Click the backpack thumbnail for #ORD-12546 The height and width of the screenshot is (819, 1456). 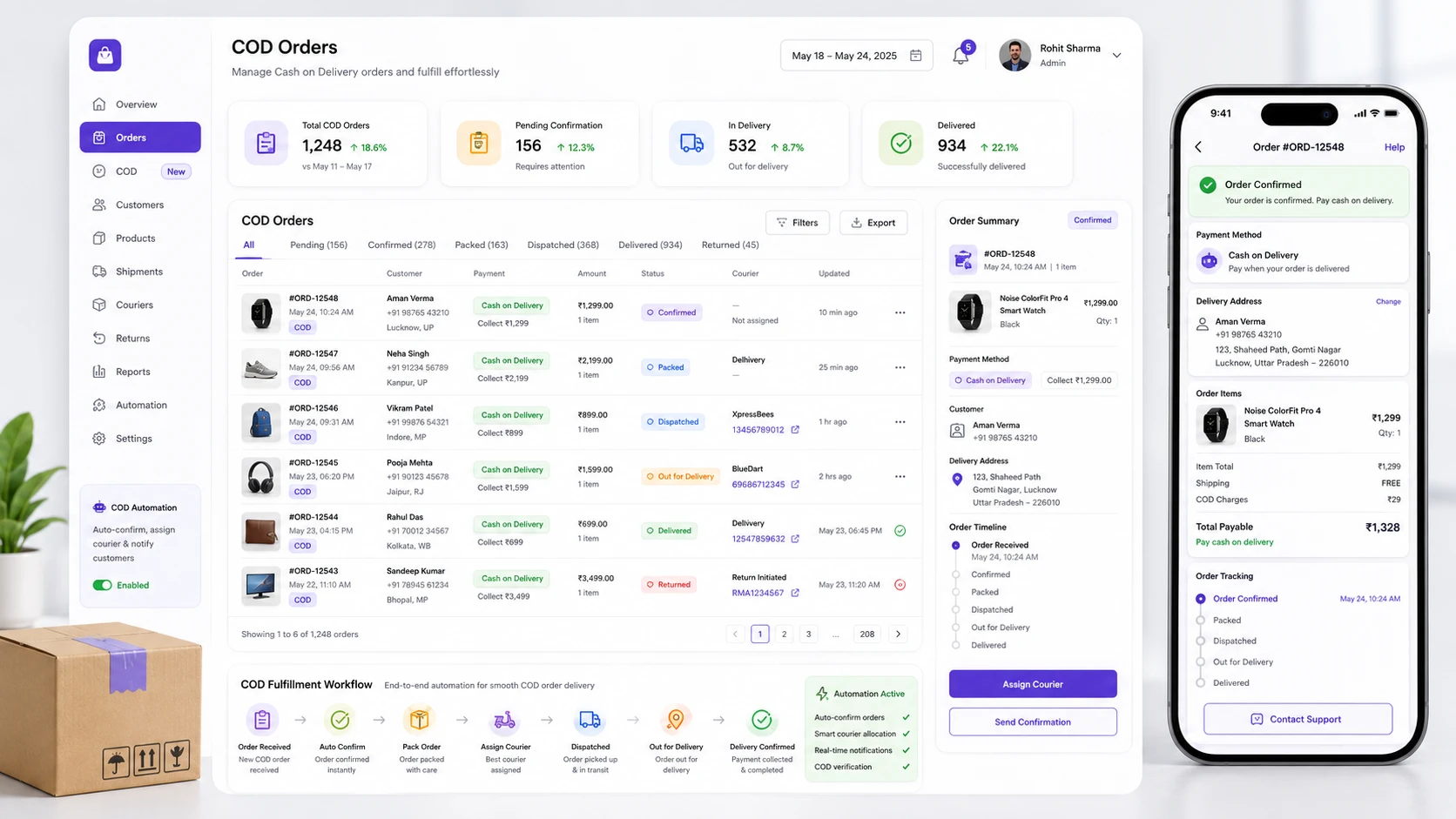[261, 422]
